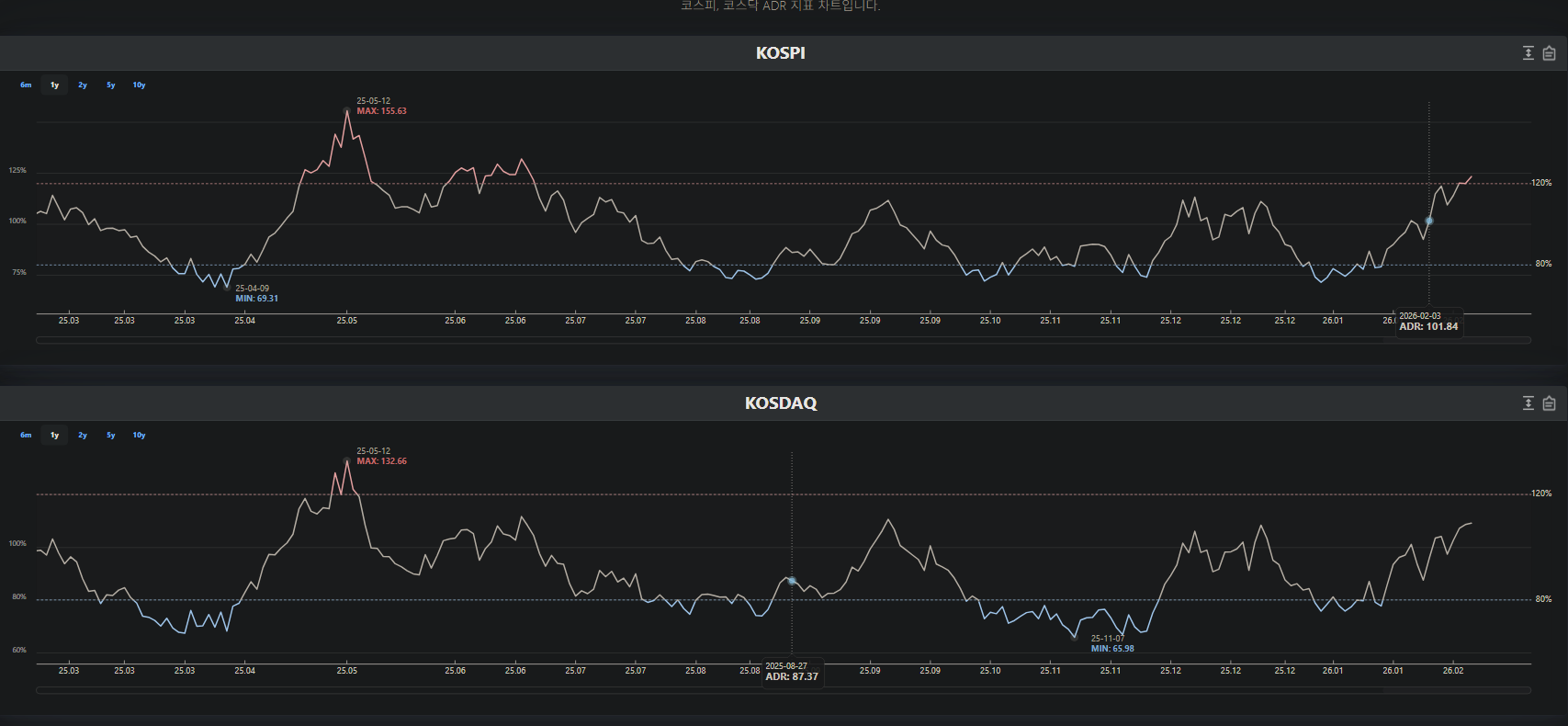Select the 6m range on KOSPI chart
This screenshot has width=1568, height=726.
[26, 85]
